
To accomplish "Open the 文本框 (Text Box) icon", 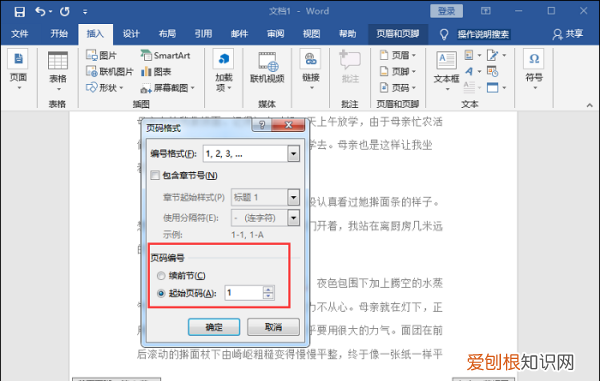I will click(446, 61).
